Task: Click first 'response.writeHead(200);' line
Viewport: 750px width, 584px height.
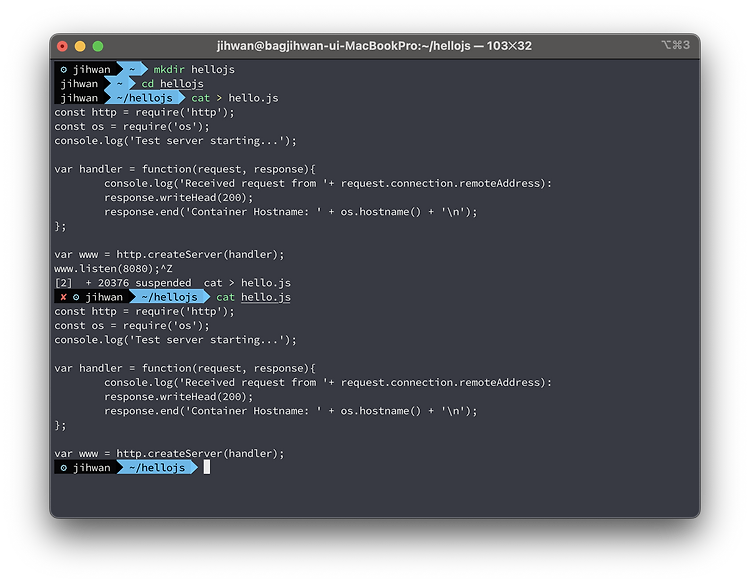Action: click(178, 198)
